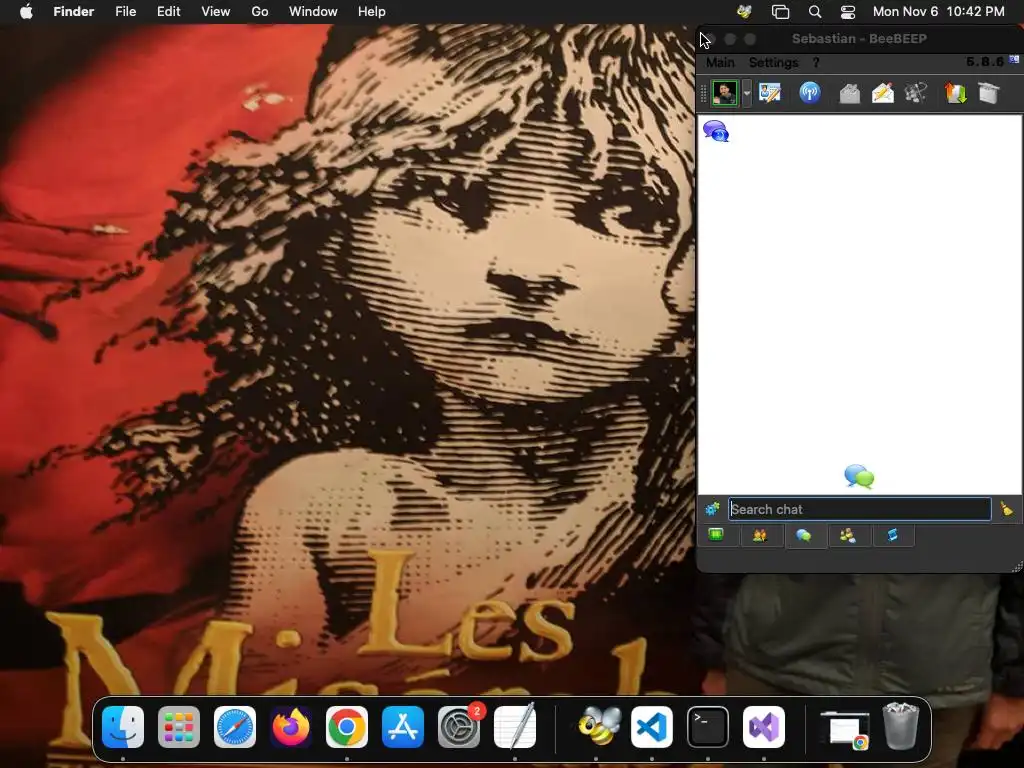This screenshot has height=768, width=1024.
Task: Open the Settings menu in BeeBEEP
Action: [773, 62]
